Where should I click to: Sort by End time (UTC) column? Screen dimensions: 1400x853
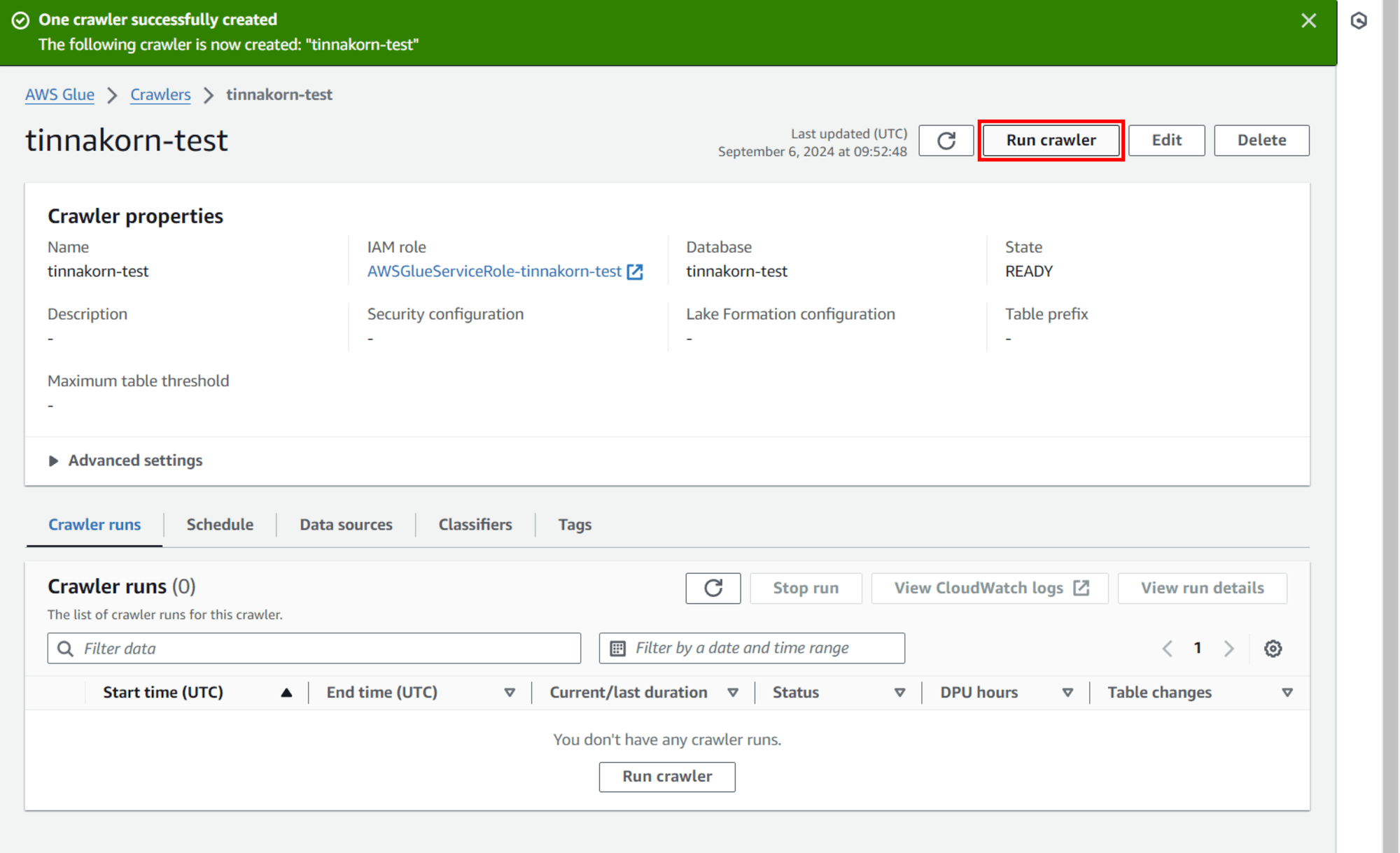tap(510, 693)
